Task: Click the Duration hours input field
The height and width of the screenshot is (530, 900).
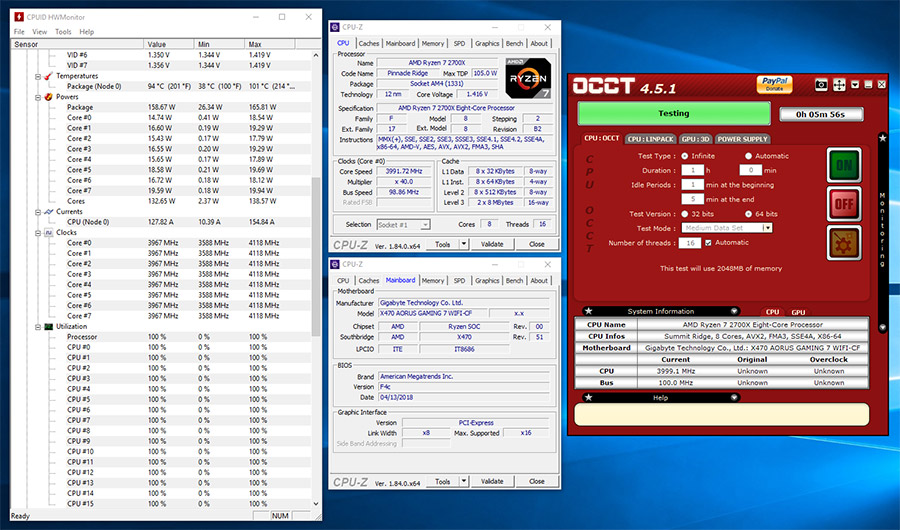Action: tap(693, 171)
